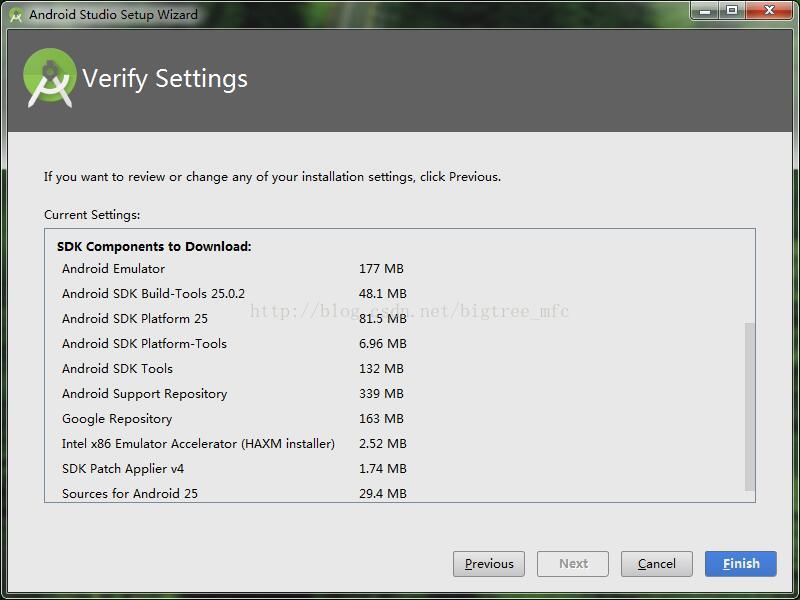
Task: Click the '1.74 MB' size value
Action: (x=383, y=468)
